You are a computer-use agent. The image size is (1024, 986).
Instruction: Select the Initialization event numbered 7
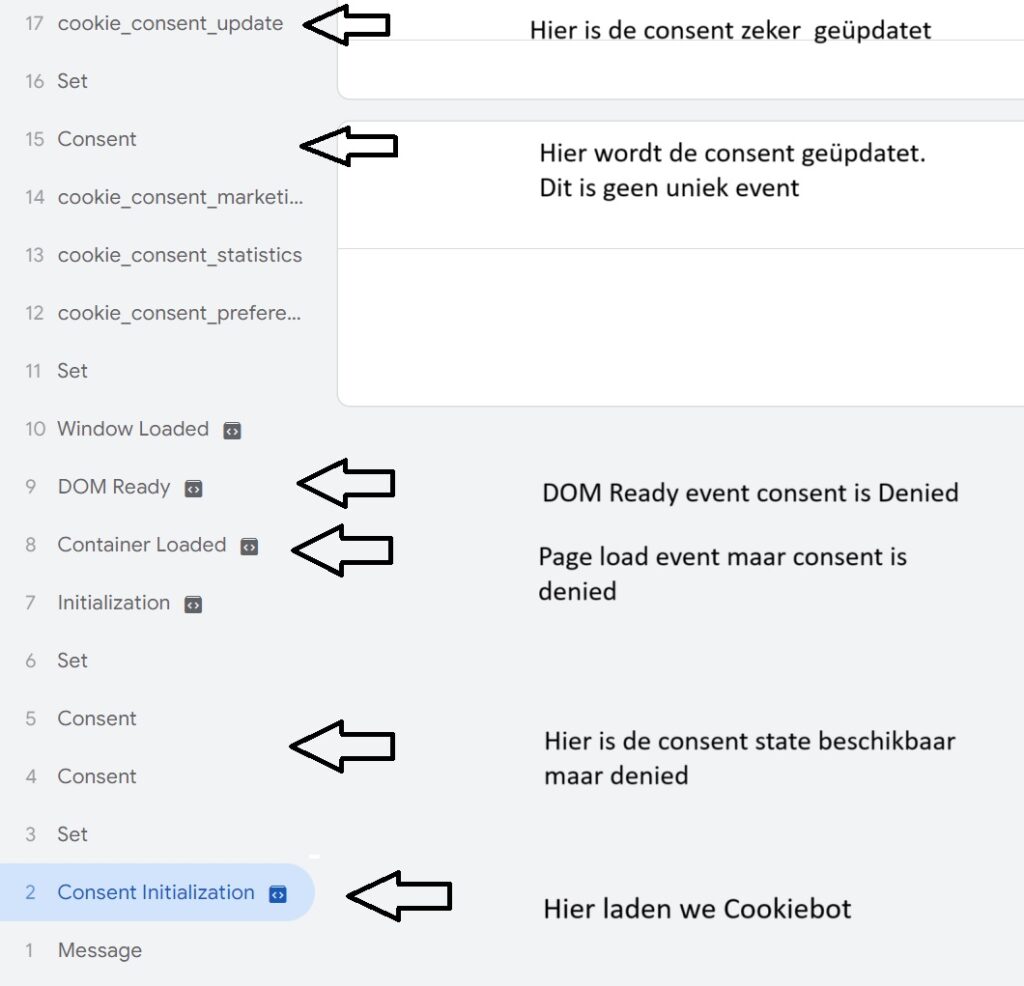pos(113,603)
